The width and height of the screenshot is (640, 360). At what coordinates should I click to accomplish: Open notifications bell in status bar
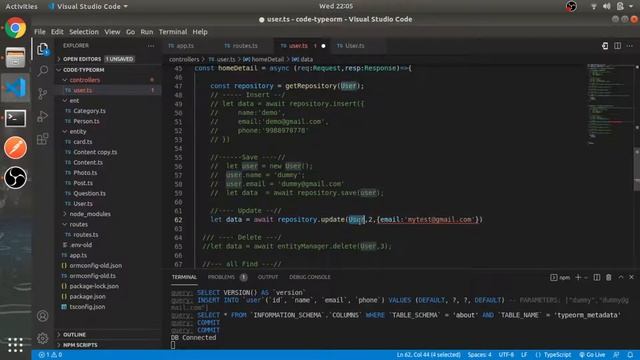(630, 355)
